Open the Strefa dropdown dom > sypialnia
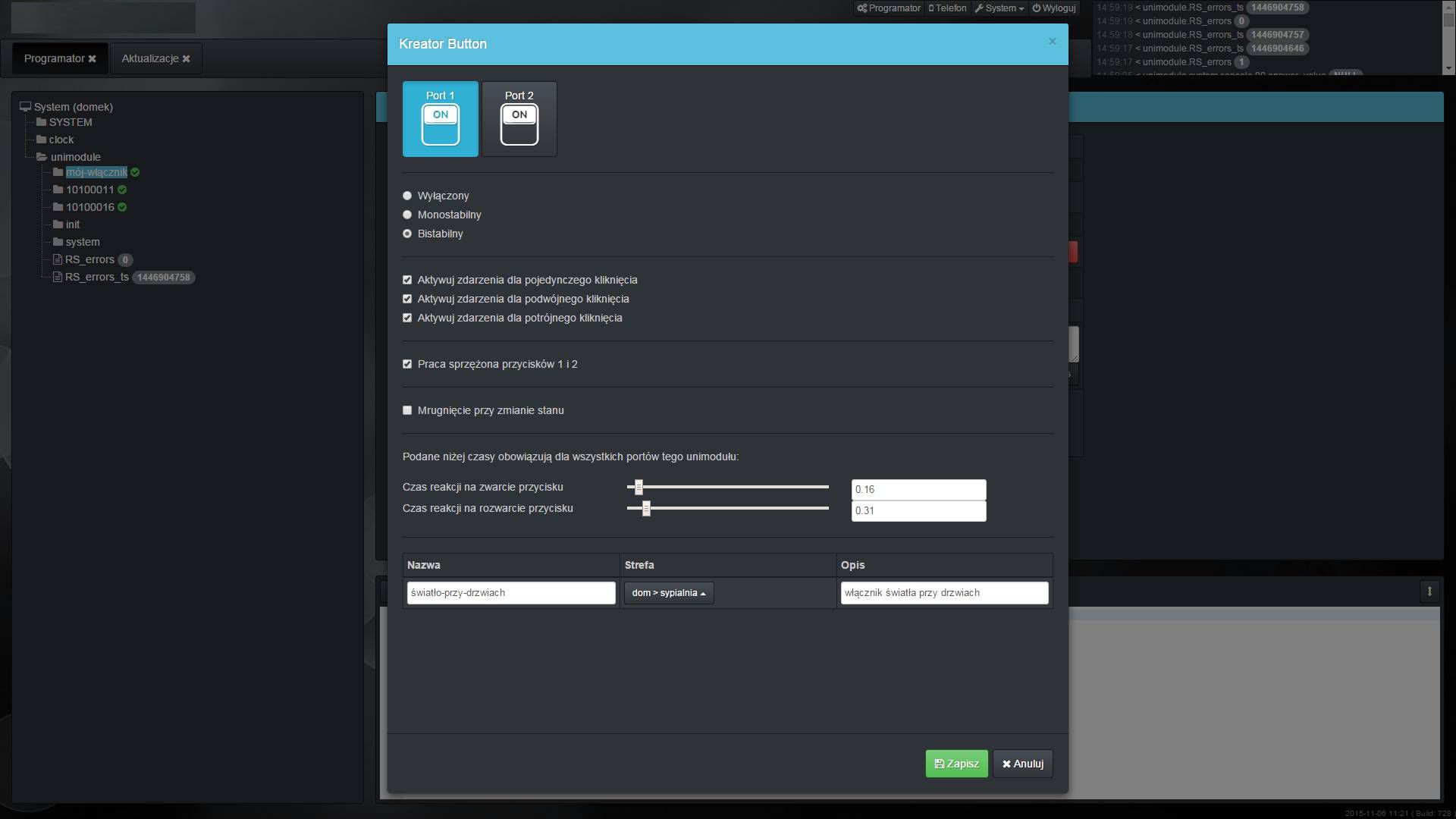This screenshot has height=819, width=1456. pos(668,593)
